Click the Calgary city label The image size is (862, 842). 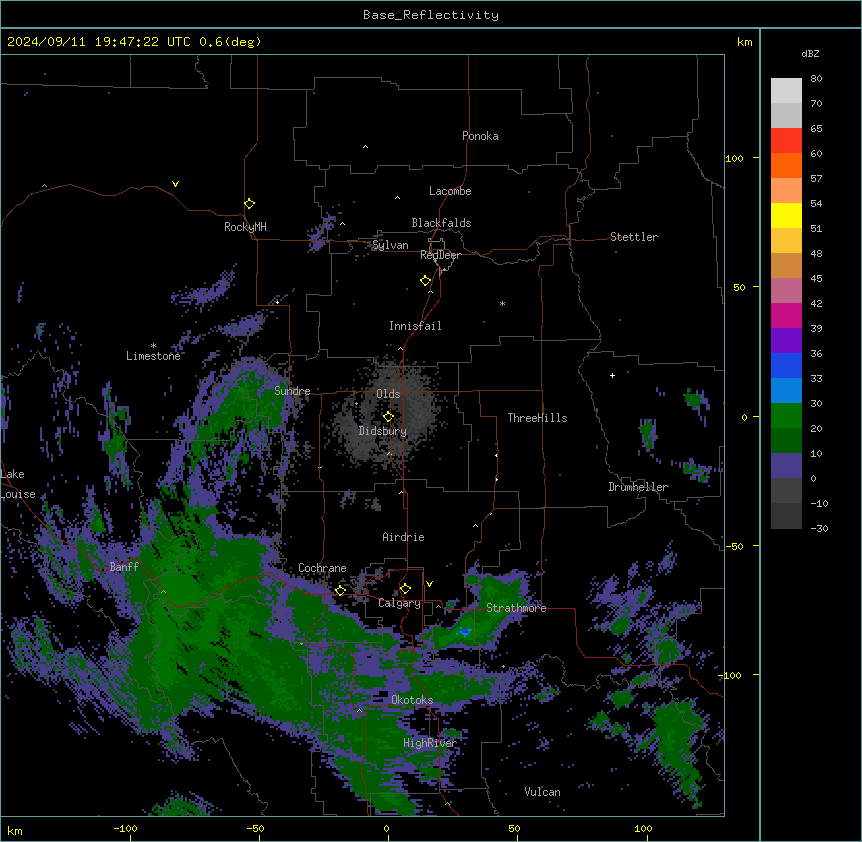400,603
